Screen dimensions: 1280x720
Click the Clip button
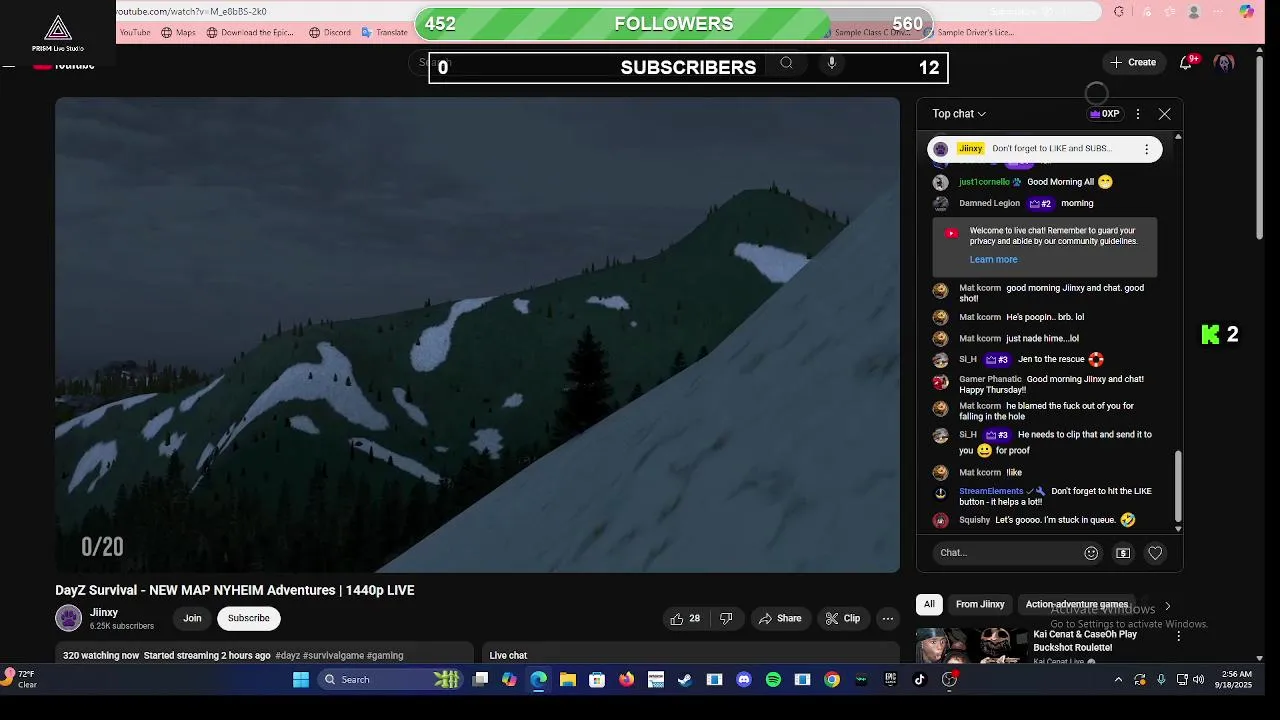pyautogui.click(x=842, y=619)
